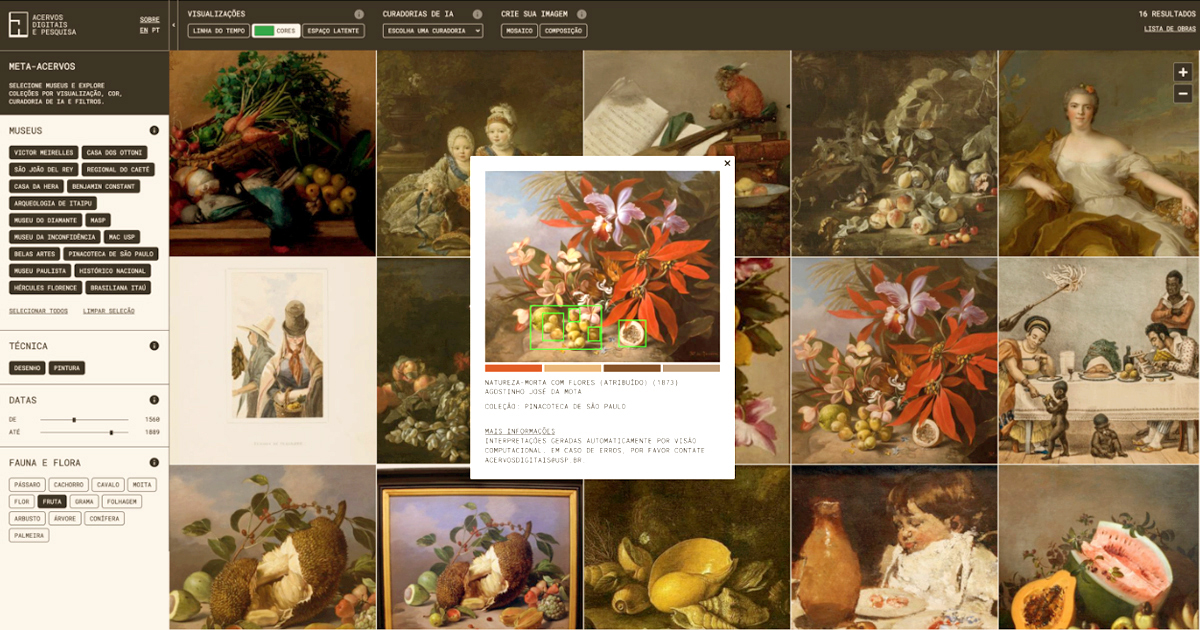
Task: Close the artwork detail popup
Action: (x=727, y=163)
